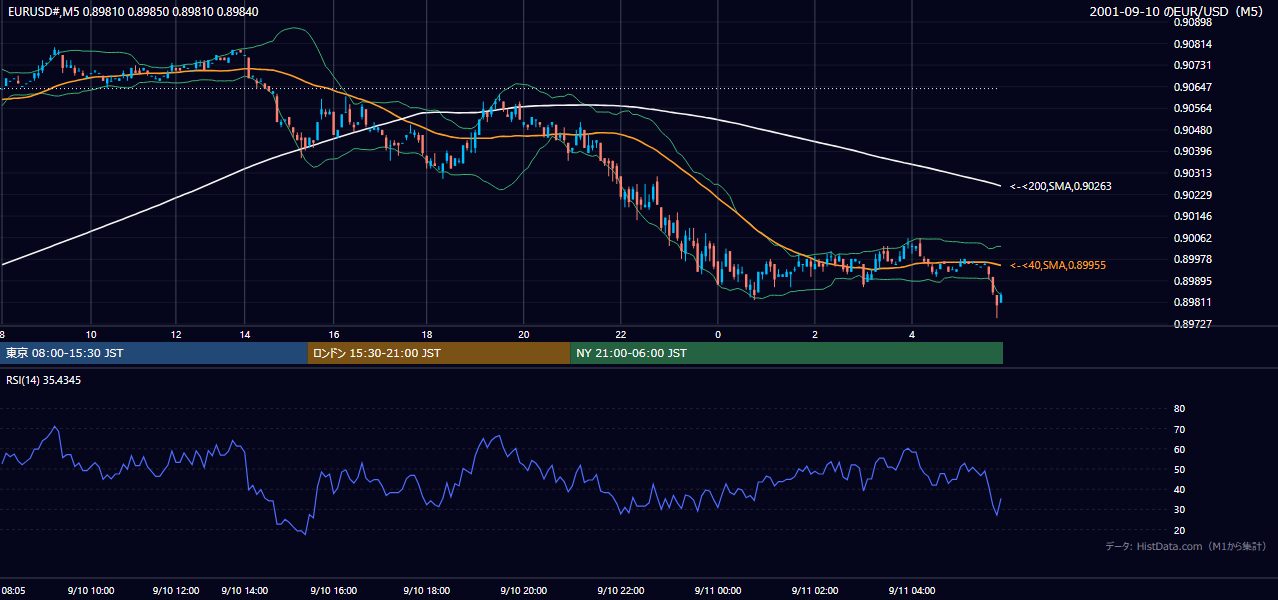Click bottom time label 9/10 10:00
Image resolution: width=1278 pixels, height=600 pixels.
click(91, 591)
